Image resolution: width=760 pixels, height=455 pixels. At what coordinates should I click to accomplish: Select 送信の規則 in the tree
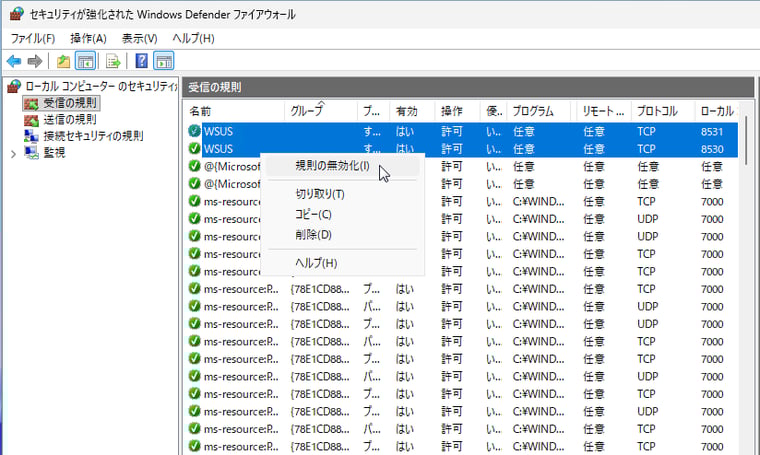[x=70, y=120]
